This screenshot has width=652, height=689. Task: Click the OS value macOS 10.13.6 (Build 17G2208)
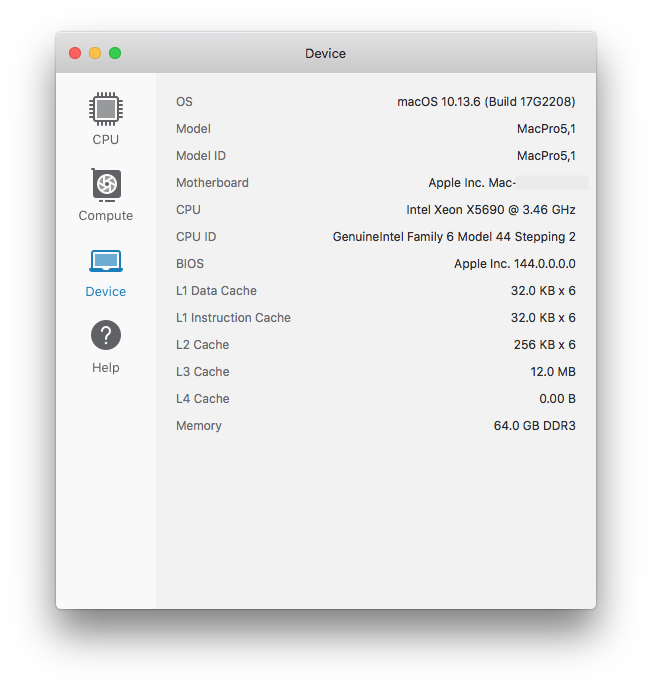486,102
